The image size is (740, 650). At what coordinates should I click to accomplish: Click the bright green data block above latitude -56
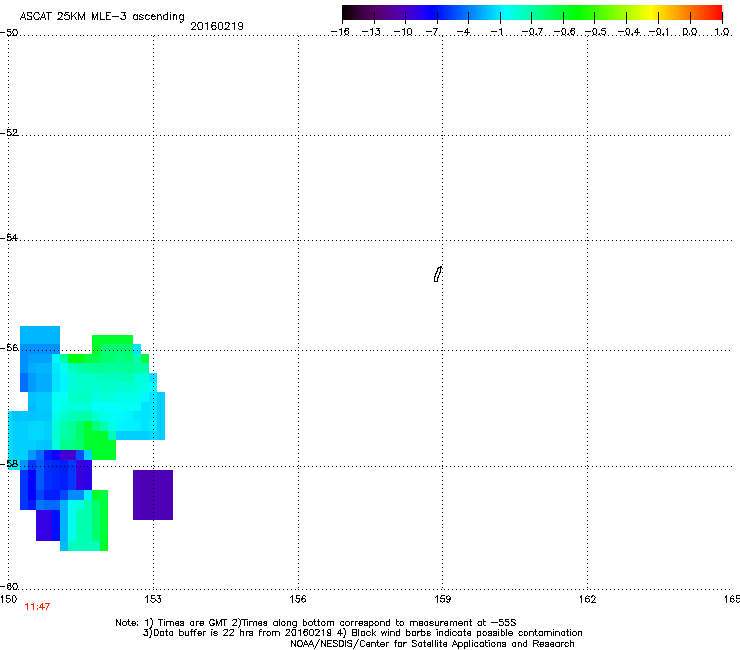[x=112, y=345]
